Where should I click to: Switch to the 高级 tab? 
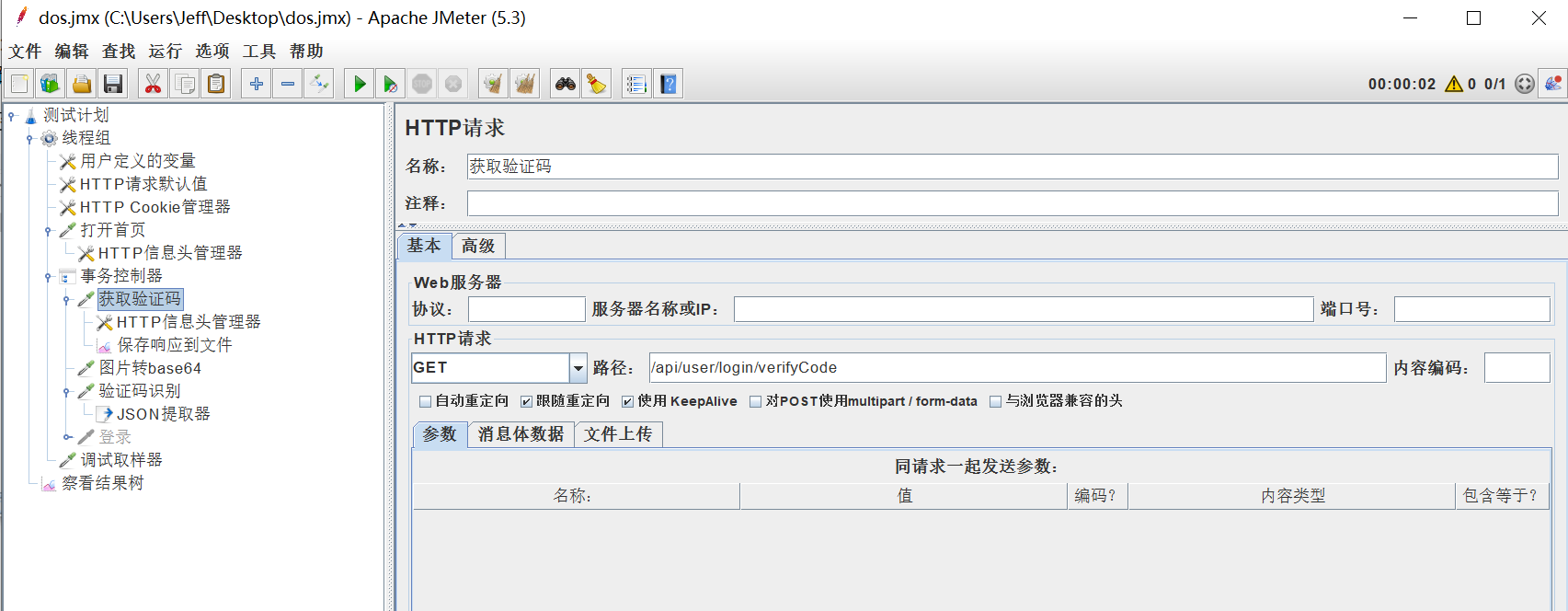click(478, 246)
